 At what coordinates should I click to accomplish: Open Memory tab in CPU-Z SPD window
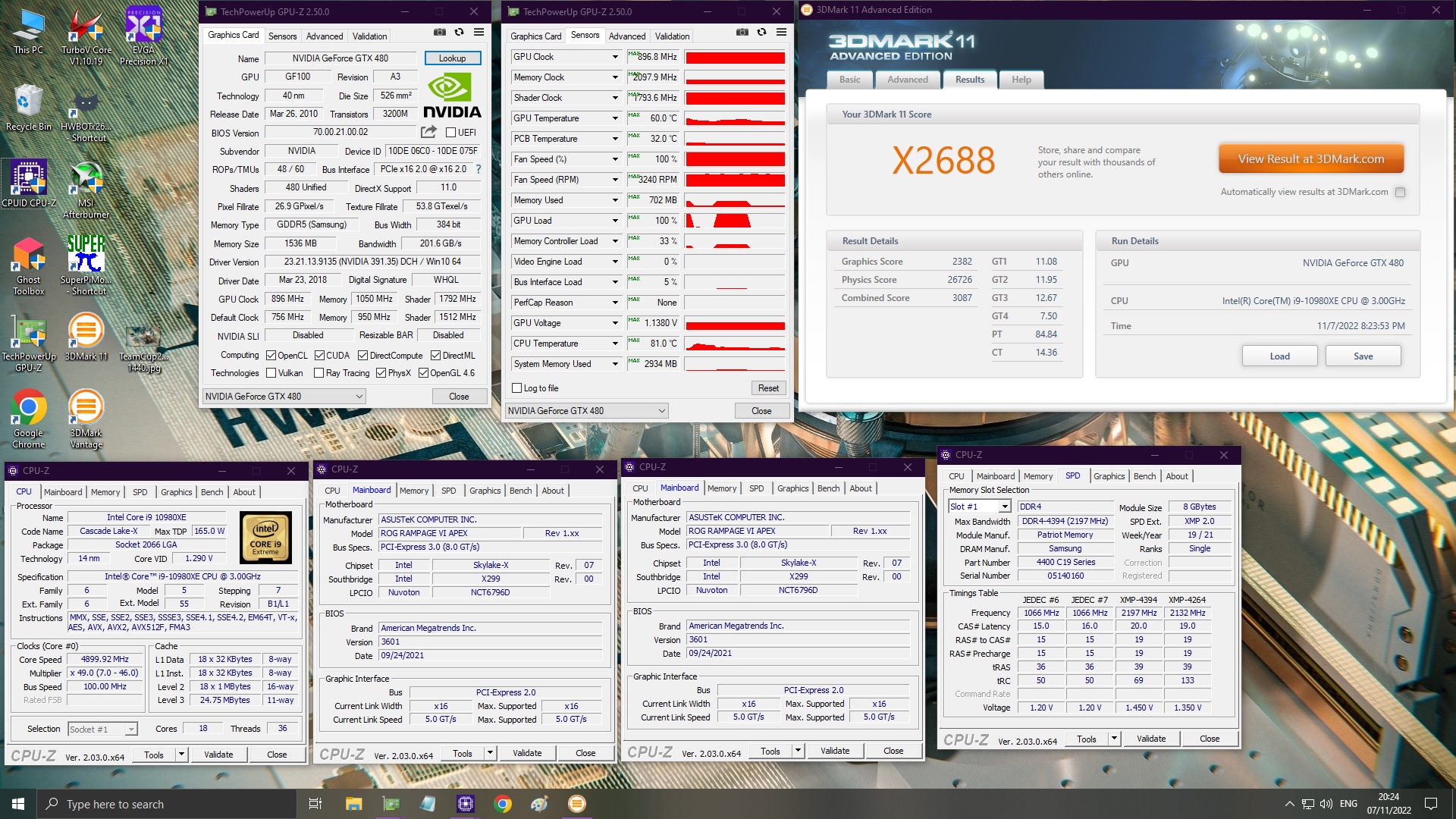1037,476
